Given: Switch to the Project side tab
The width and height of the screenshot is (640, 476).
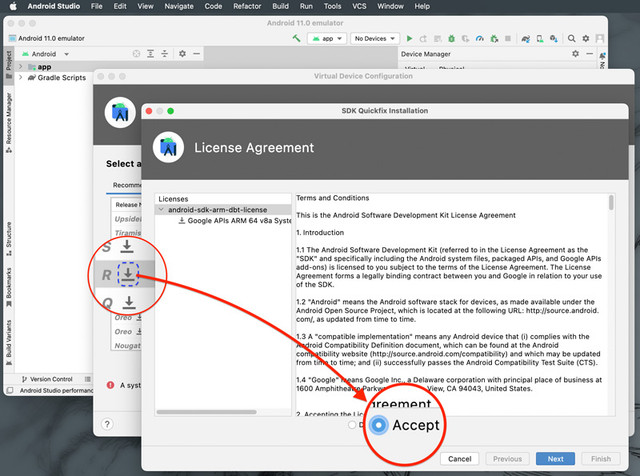Looking at the screenshot, I should [9, 65].
